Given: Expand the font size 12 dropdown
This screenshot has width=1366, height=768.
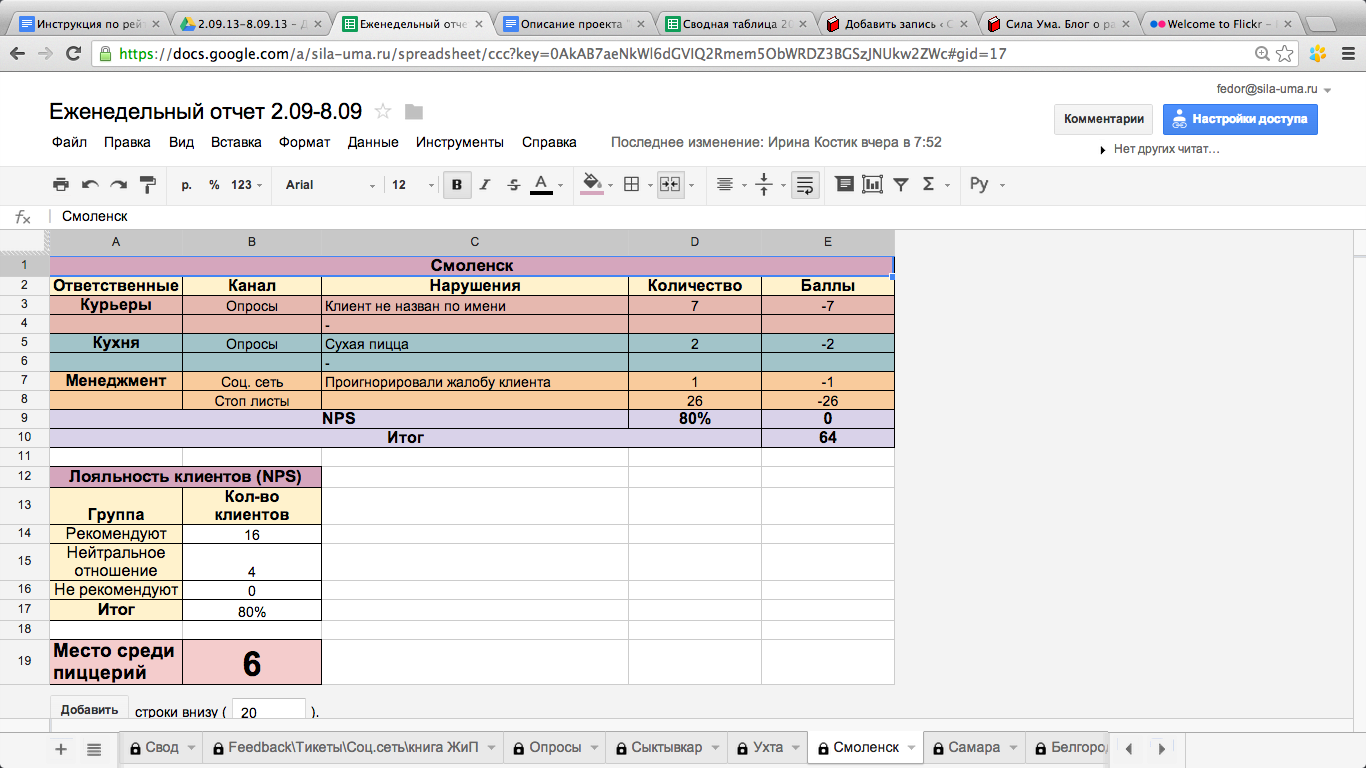Looking at the screenshot, I should click(413, 184).
